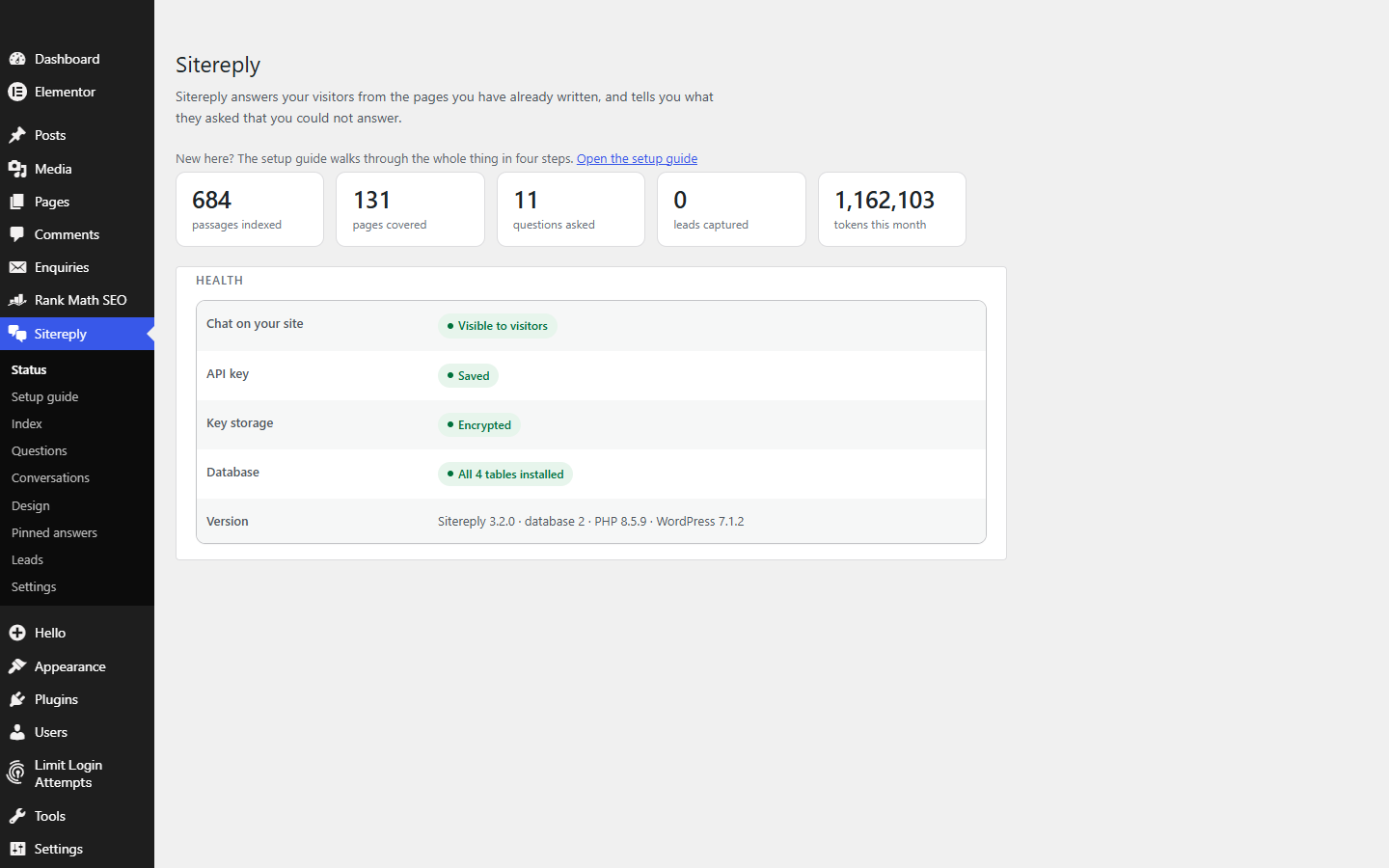
Task: Click the 'Sitereply' page title
Action: click(x=218, y=65)
